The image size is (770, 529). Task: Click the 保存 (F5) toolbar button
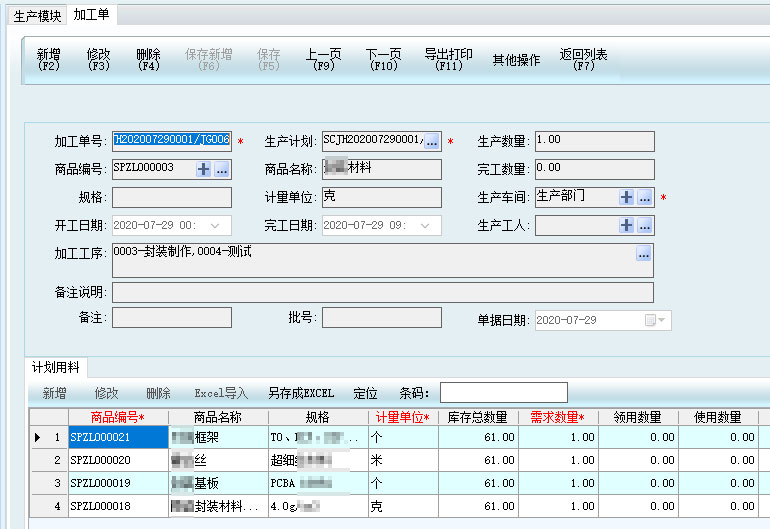(x=269, y=59)
